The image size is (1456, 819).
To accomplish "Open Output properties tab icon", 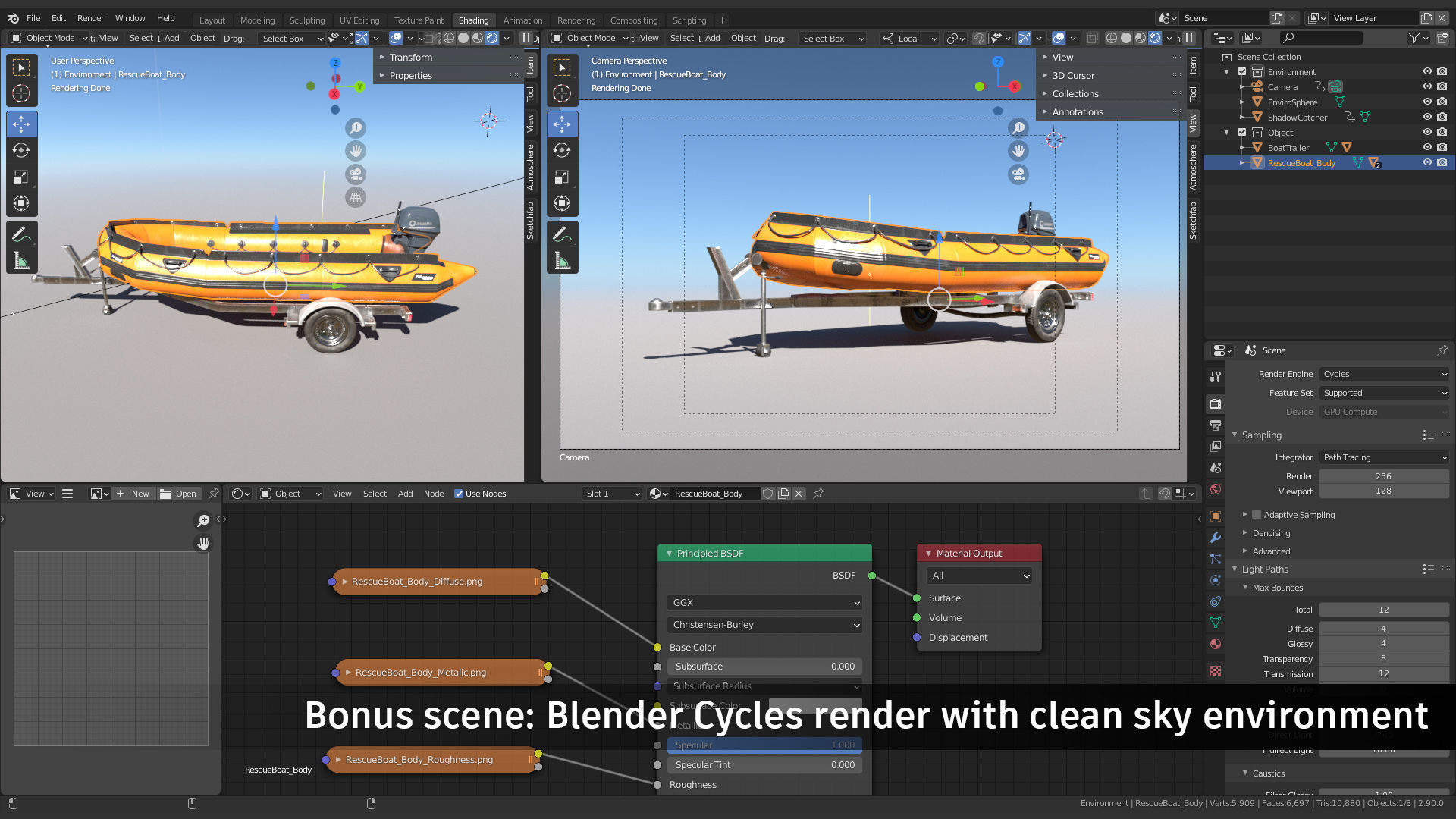I will point(1216,425).
